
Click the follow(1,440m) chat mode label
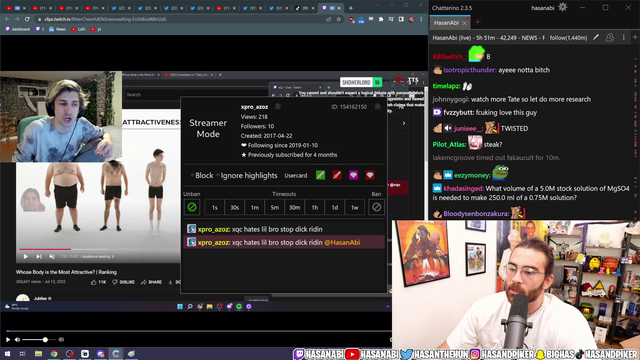[x=568, y=38]
